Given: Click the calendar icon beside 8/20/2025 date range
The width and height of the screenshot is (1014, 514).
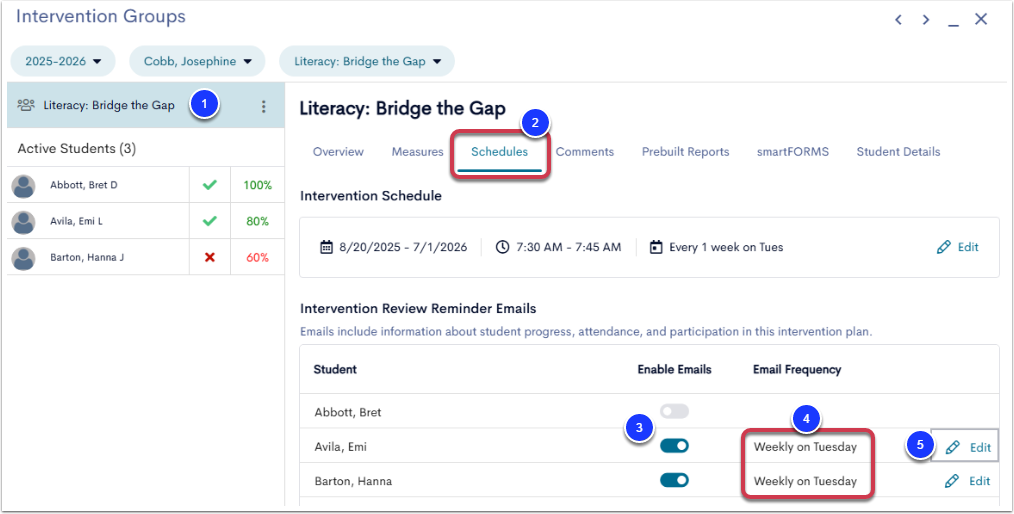Looking at the screenshot, I should pyautogui.click(x=327, y=247).
